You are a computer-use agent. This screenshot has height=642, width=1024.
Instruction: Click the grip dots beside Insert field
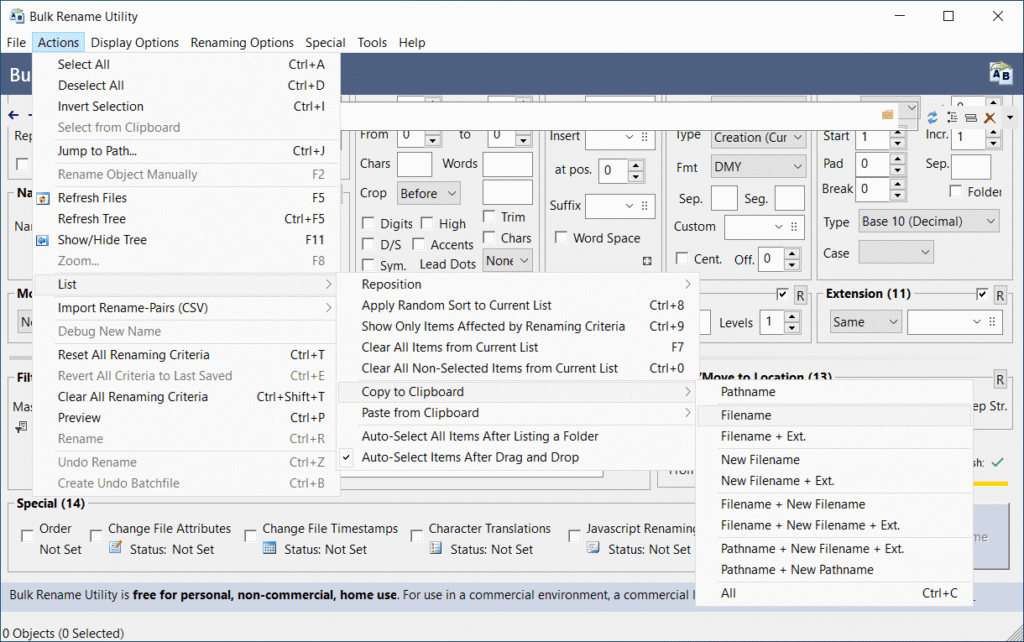pyautogui.click(x=645, y=137)
